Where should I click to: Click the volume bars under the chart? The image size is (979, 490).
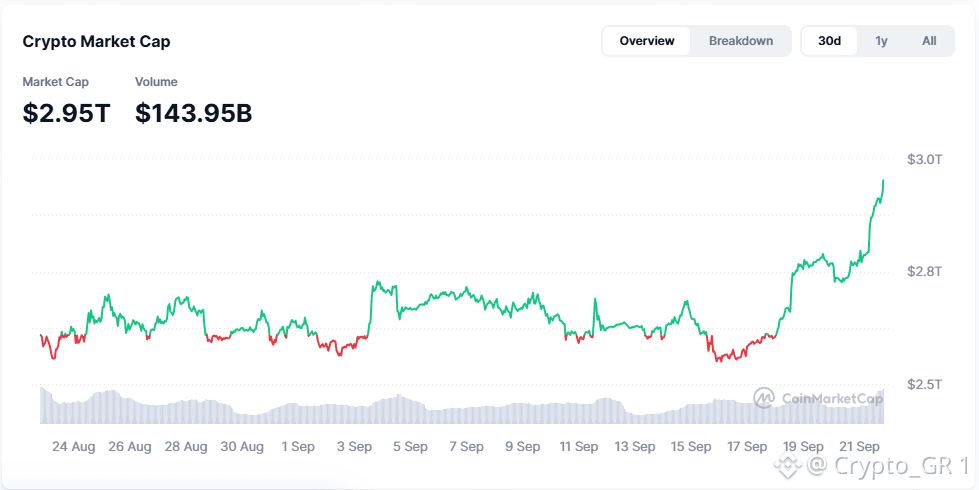462,409
